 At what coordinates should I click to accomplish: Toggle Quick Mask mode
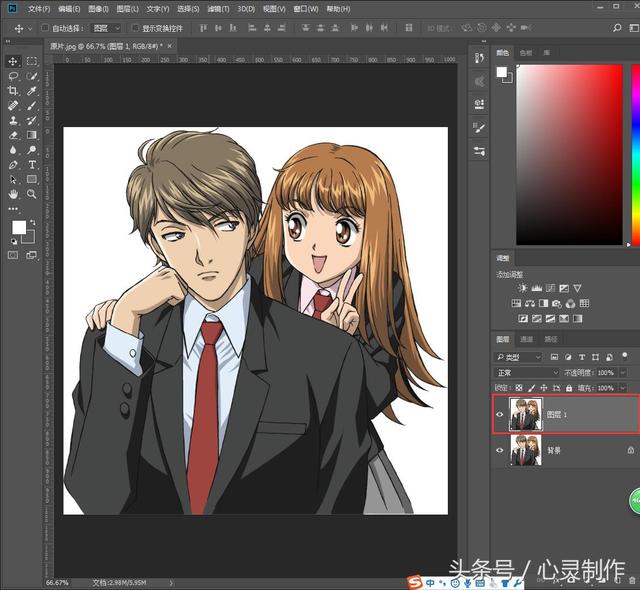tap(13, 255)
